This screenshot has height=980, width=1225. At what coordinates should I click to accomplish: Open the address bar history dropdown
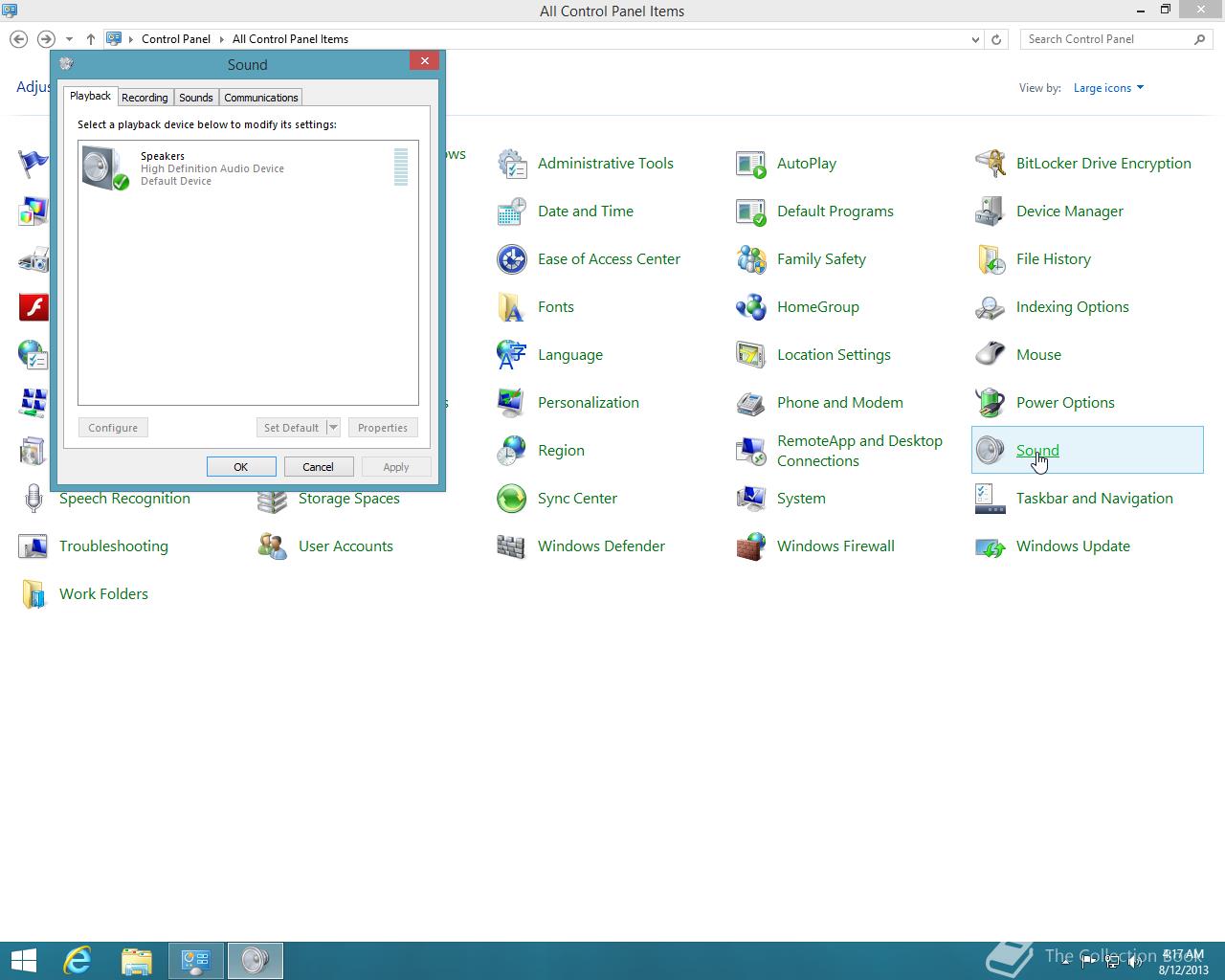(975, 39)
